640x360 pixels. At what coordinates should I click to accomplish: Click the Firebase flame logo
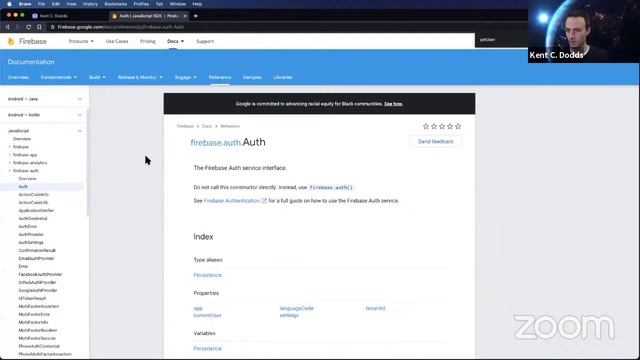(x=11, y=41)
